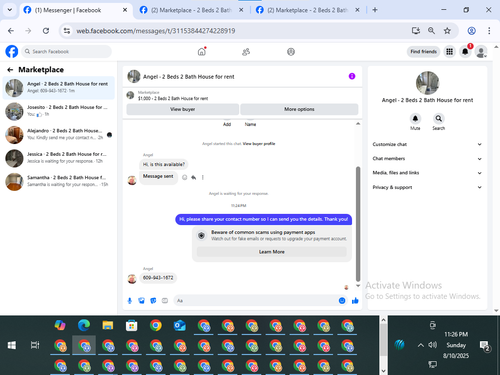This screenshot has height=375, width=500.
Task: Open Chrome tab search dropdown
Action: click(x=10, y=10)
